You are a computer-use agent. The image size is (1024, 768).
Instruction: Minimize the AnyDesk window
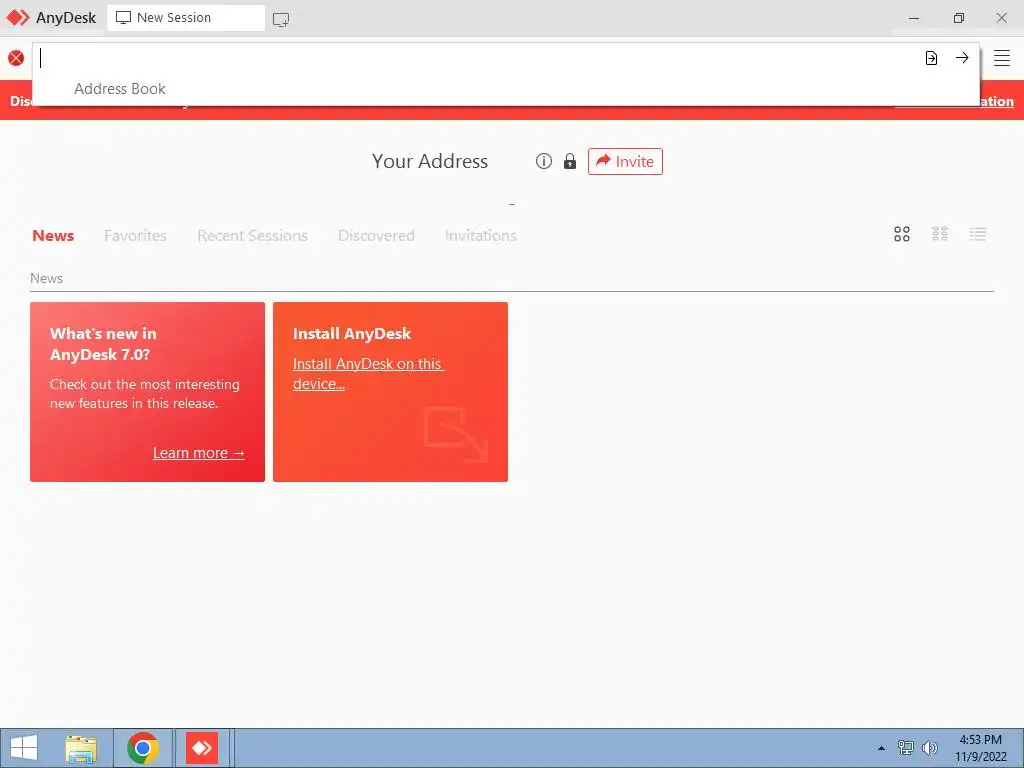point(914,18)
